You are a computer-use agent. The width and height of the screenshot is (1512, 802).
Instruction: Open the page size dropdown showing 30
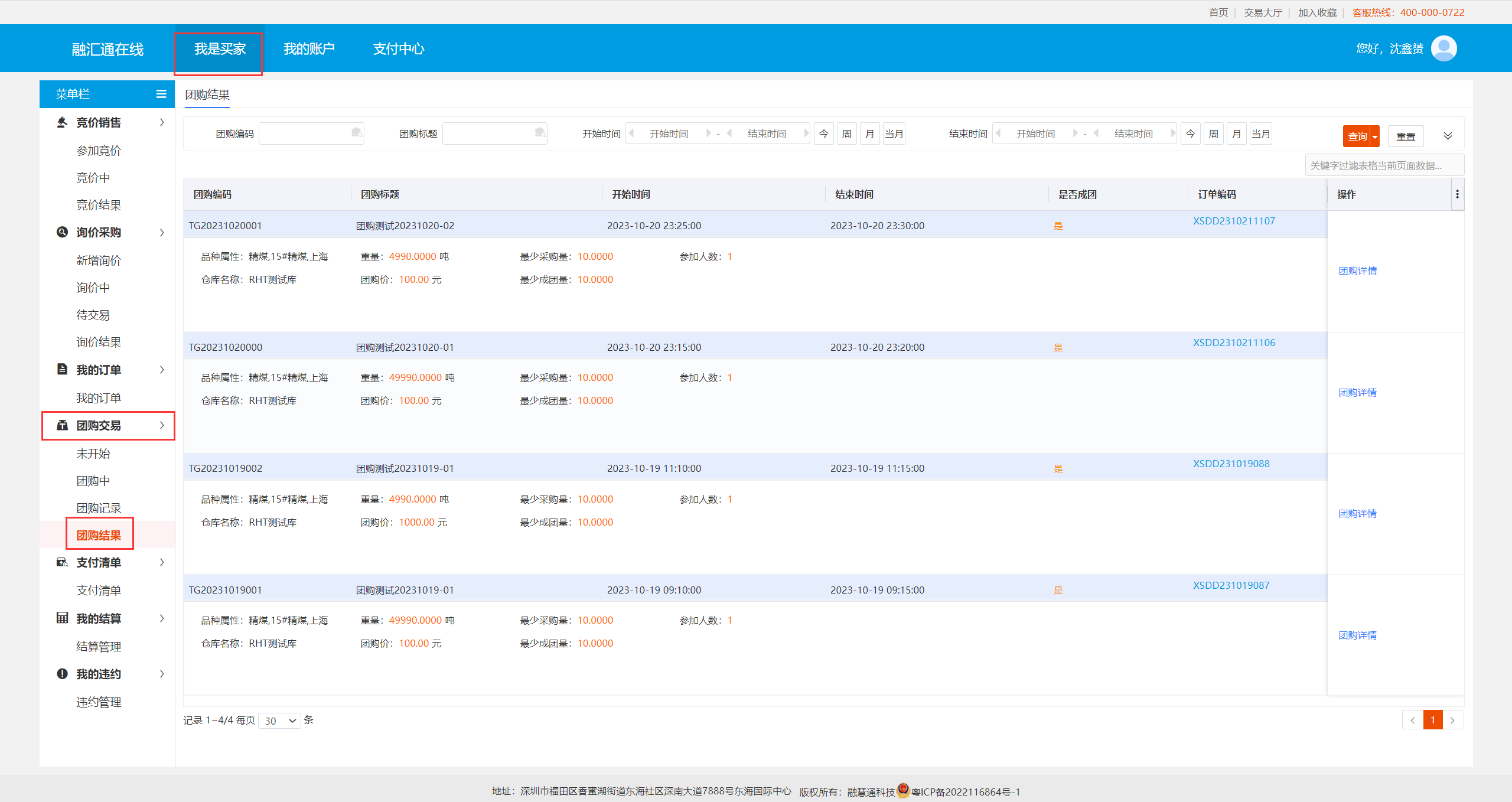[280, 721]
